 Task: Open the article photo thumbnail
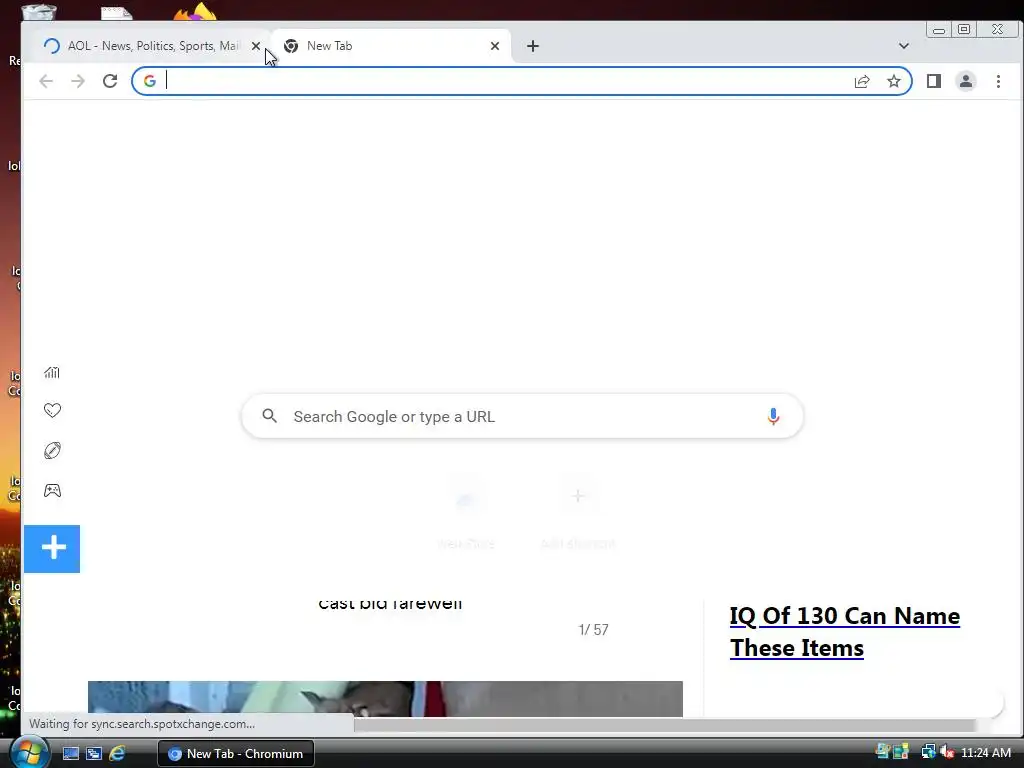click(385, 699)
